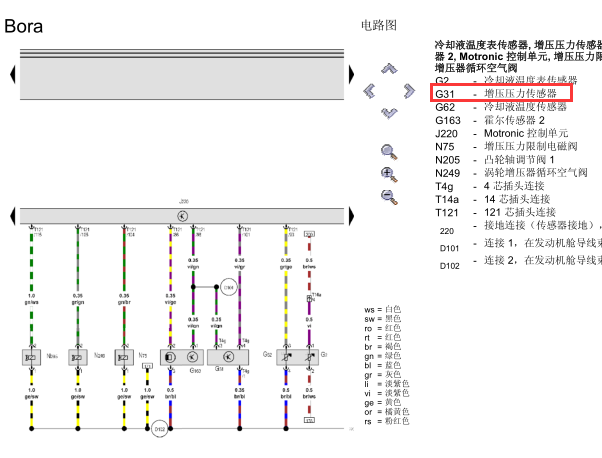Click color code ws = 白色
This screenshot has width=602, height=458.
[382, 309]
